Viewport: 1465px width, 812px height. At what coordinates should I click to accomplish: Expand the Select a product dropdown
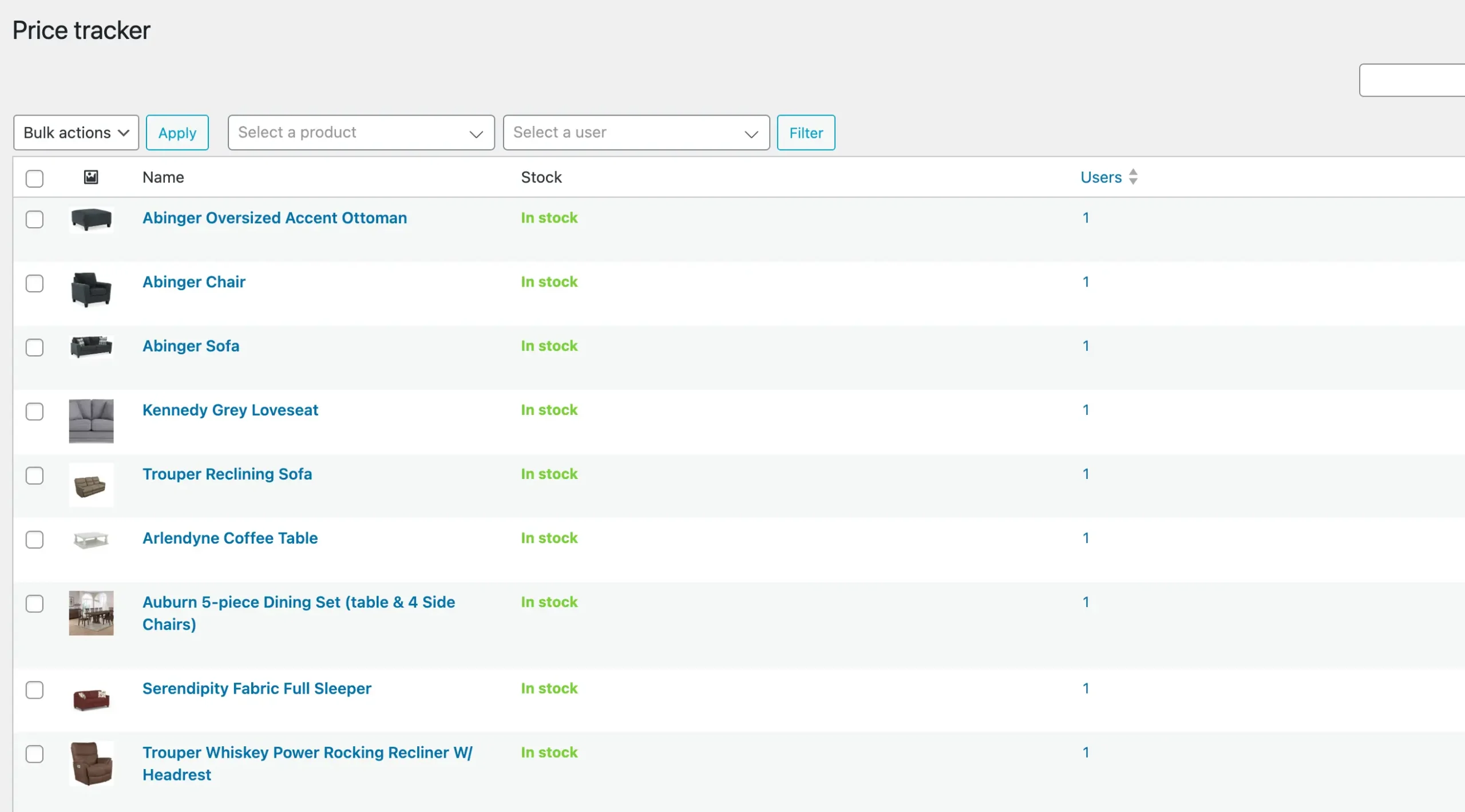click(361, 132)
